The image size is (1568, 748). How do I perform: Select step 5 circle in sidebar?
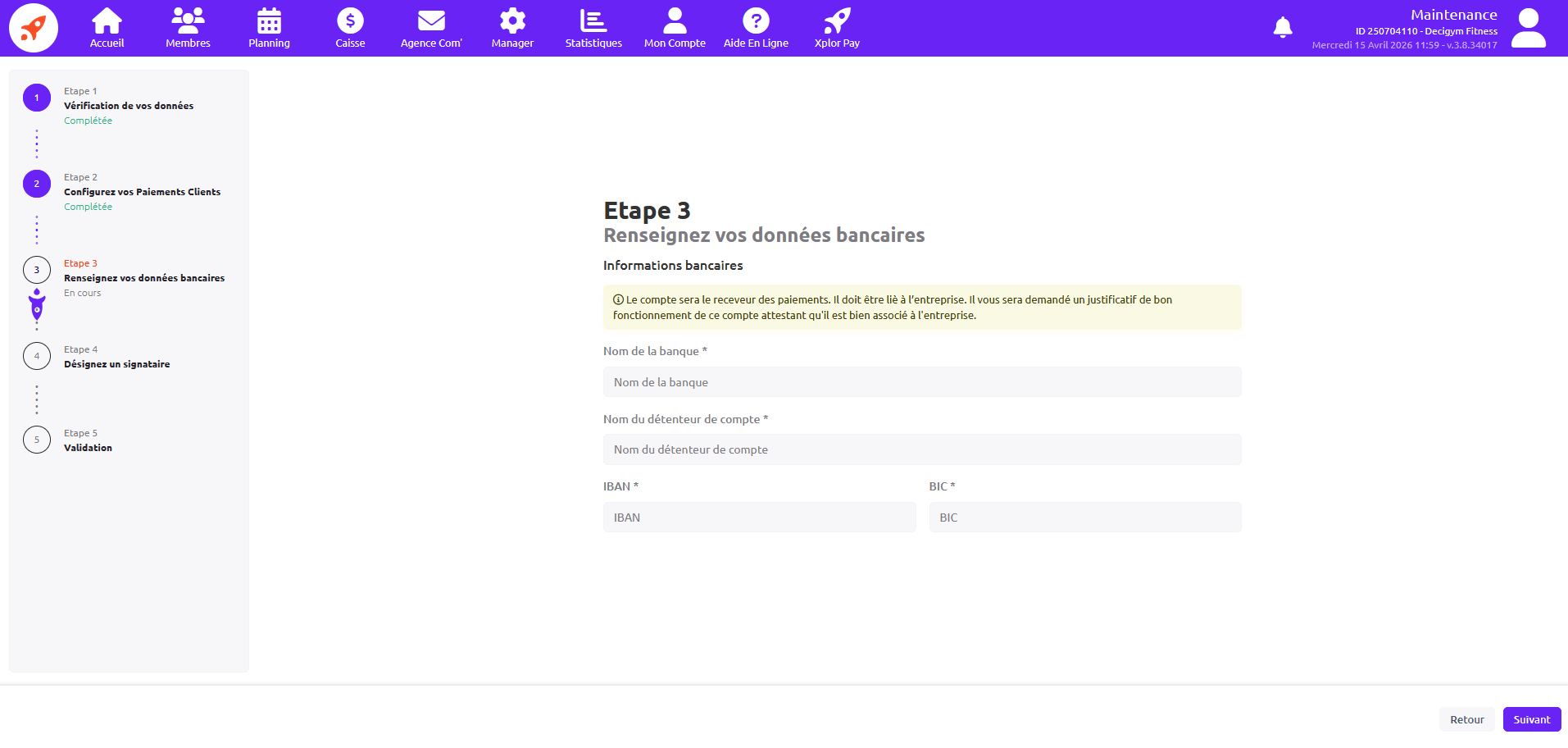pos(37,440)
